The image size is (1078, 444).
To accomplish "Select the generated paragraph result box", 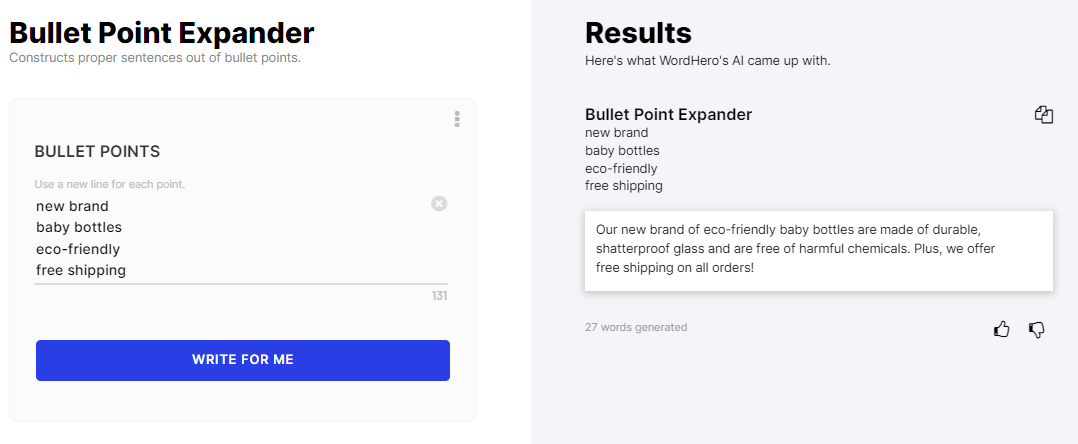I will (819, 251).
